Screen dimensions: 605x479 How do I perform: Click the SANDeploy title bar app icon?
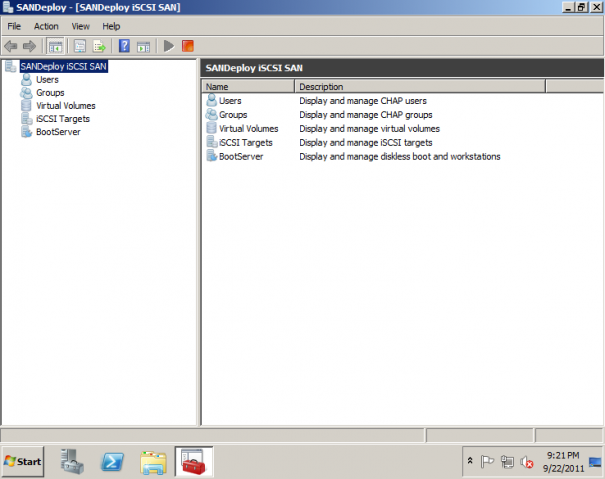[8, 7]
